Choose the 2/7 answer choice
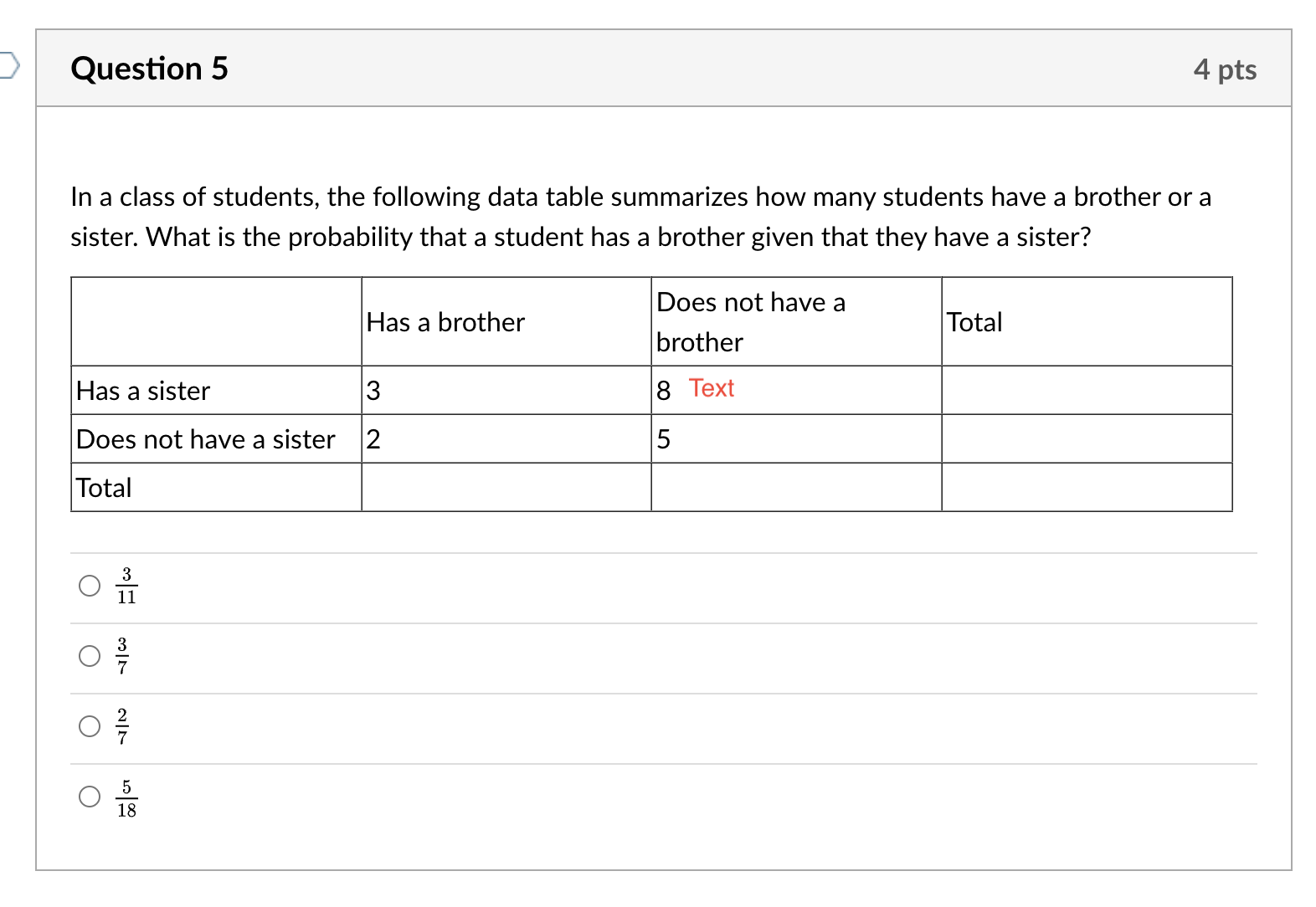 [88, 727]
